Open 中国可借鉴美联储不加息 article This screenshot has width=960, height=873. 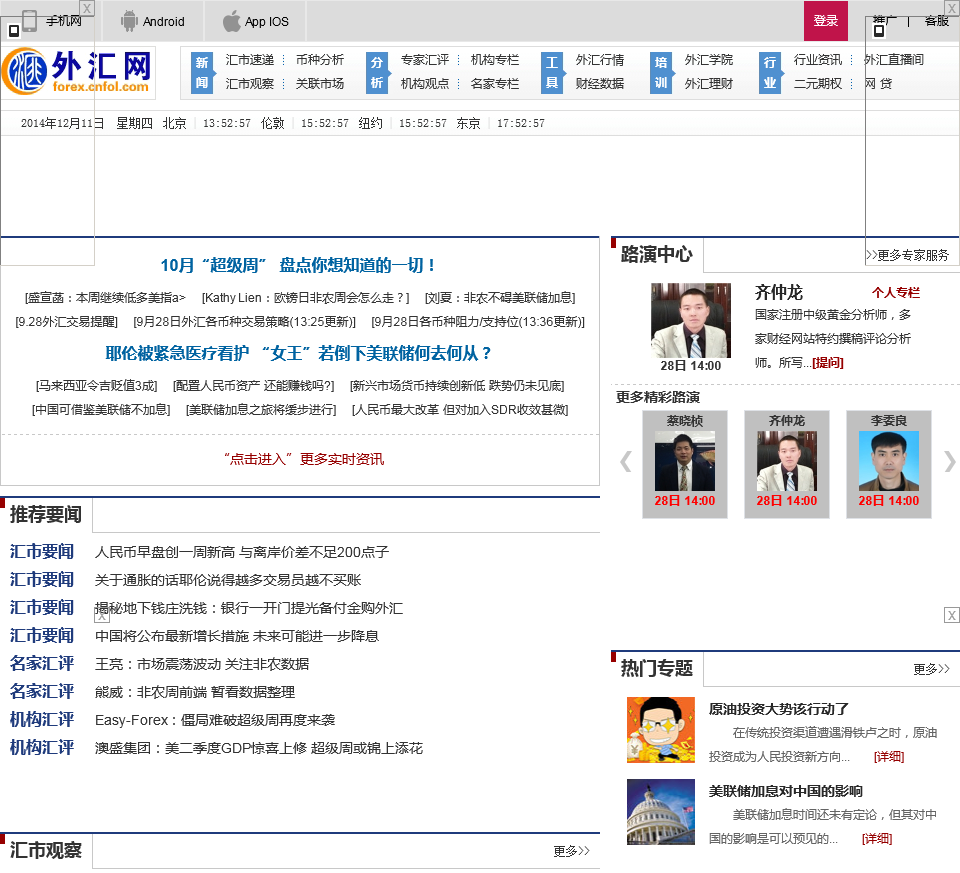pos(101,410)
